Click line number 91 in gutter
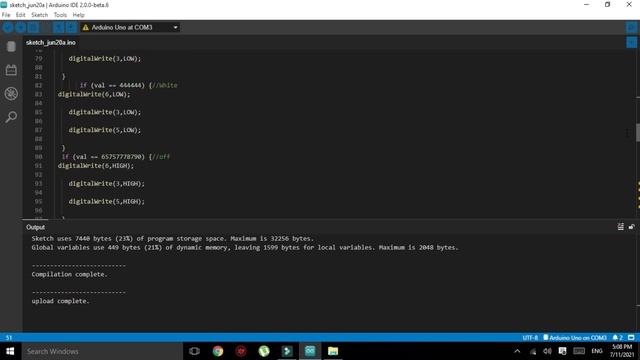The width and height of the screenshot is (640, 360). tap(38, 166)
